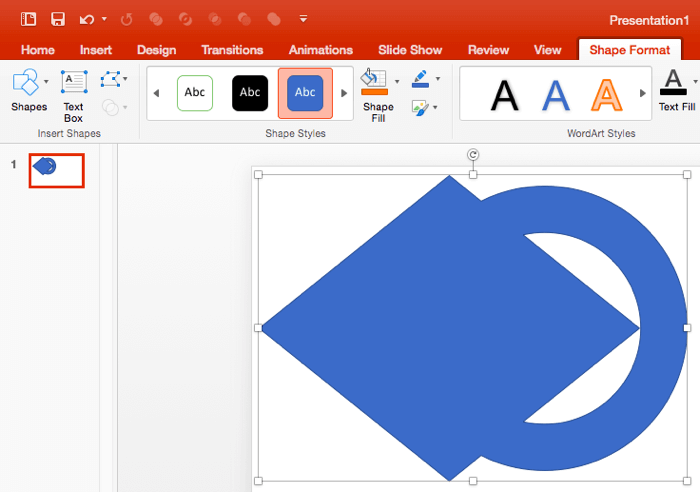Image resolution: width=700 pixels, height=492 pixels.
Task: Expand the Customize Quick Access Toolbar arrow
Action: 303,19
